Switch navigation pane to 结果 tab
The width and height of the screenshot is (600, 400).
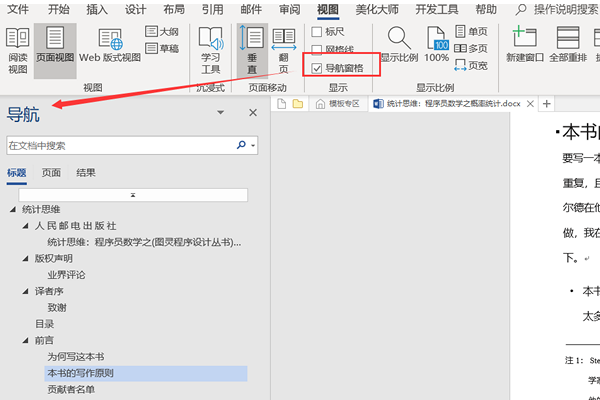86,173
